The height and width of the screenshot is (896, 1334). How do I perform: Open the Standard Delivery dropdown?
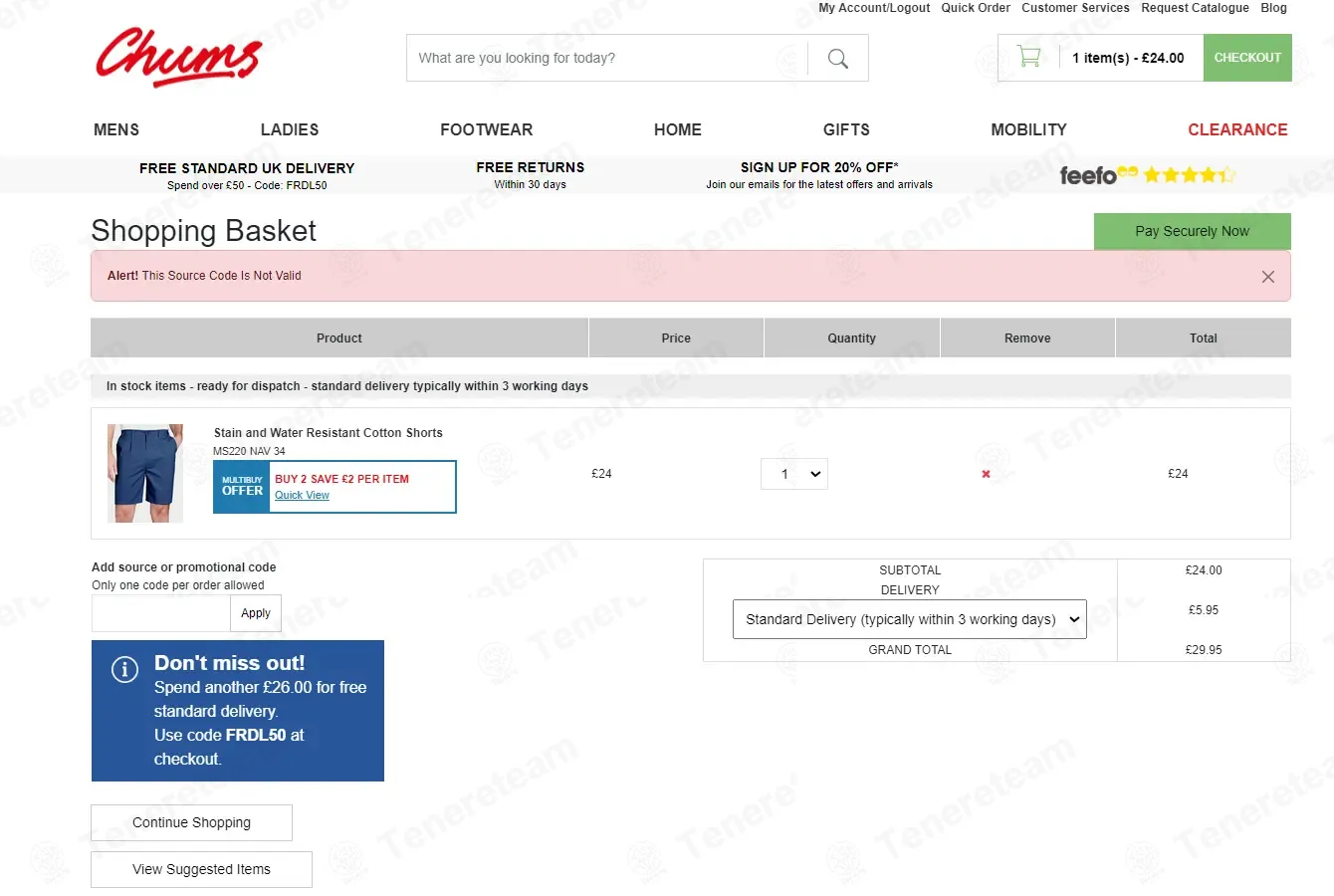[x=910, y=619]
